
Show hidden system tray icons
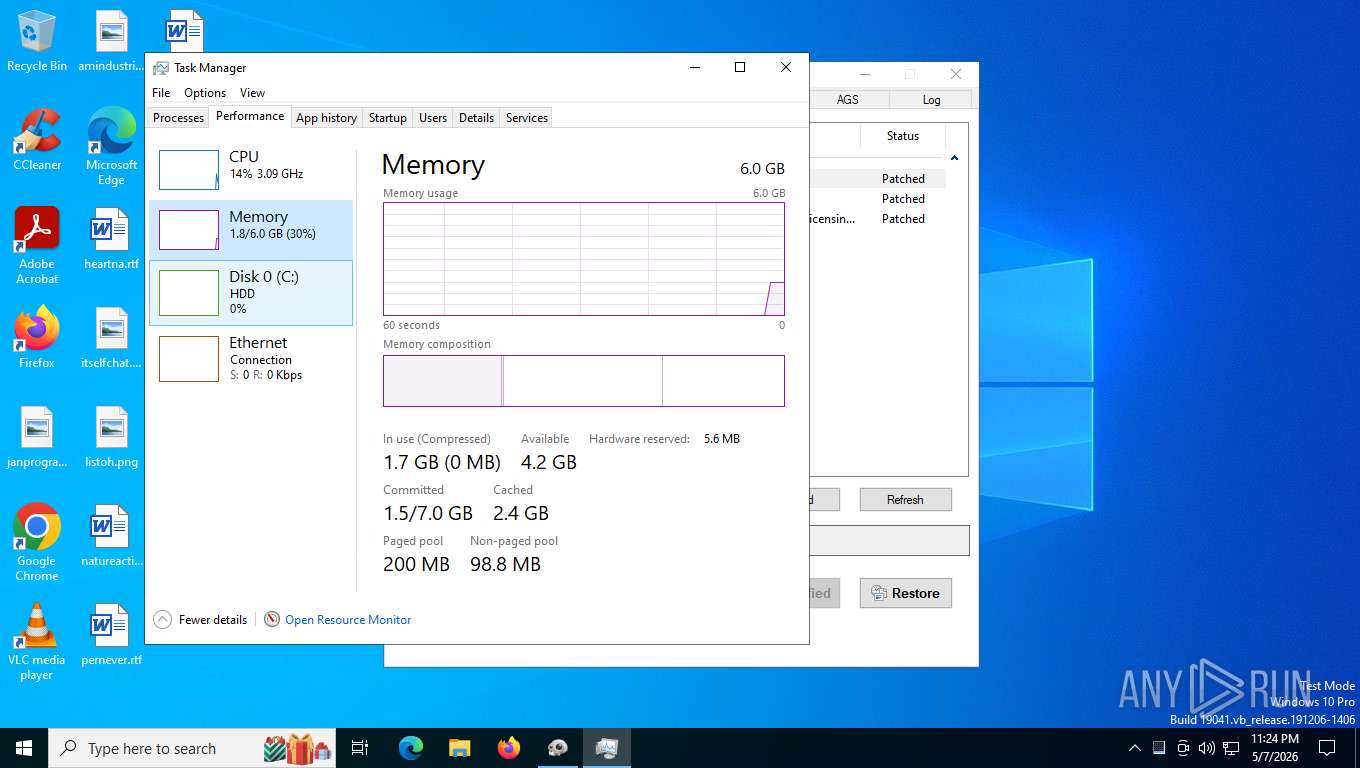pyautogui.click(x=1134, y=748)
